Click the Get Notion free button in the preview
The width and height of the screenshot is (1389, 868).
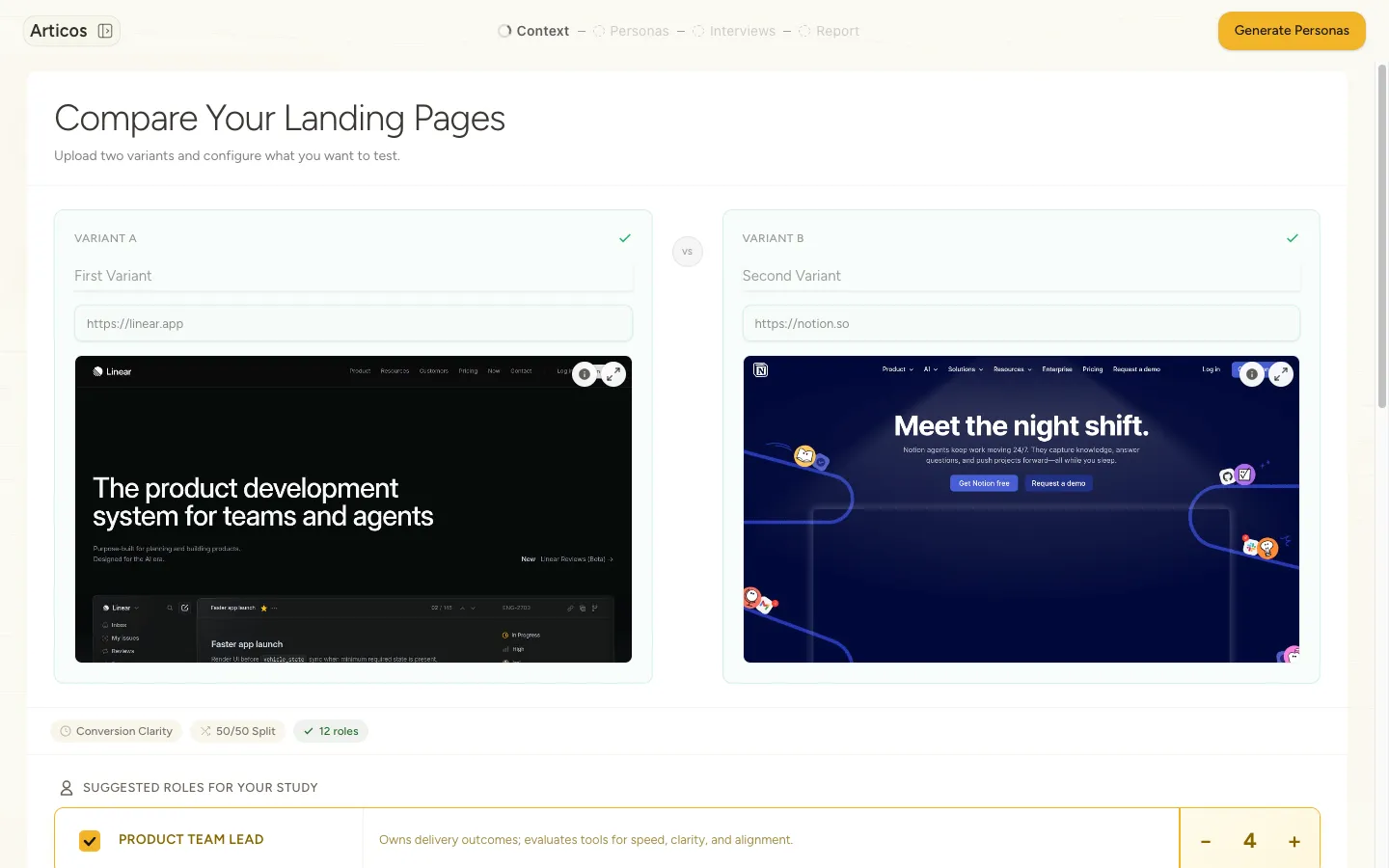click(x=984, y=483)
